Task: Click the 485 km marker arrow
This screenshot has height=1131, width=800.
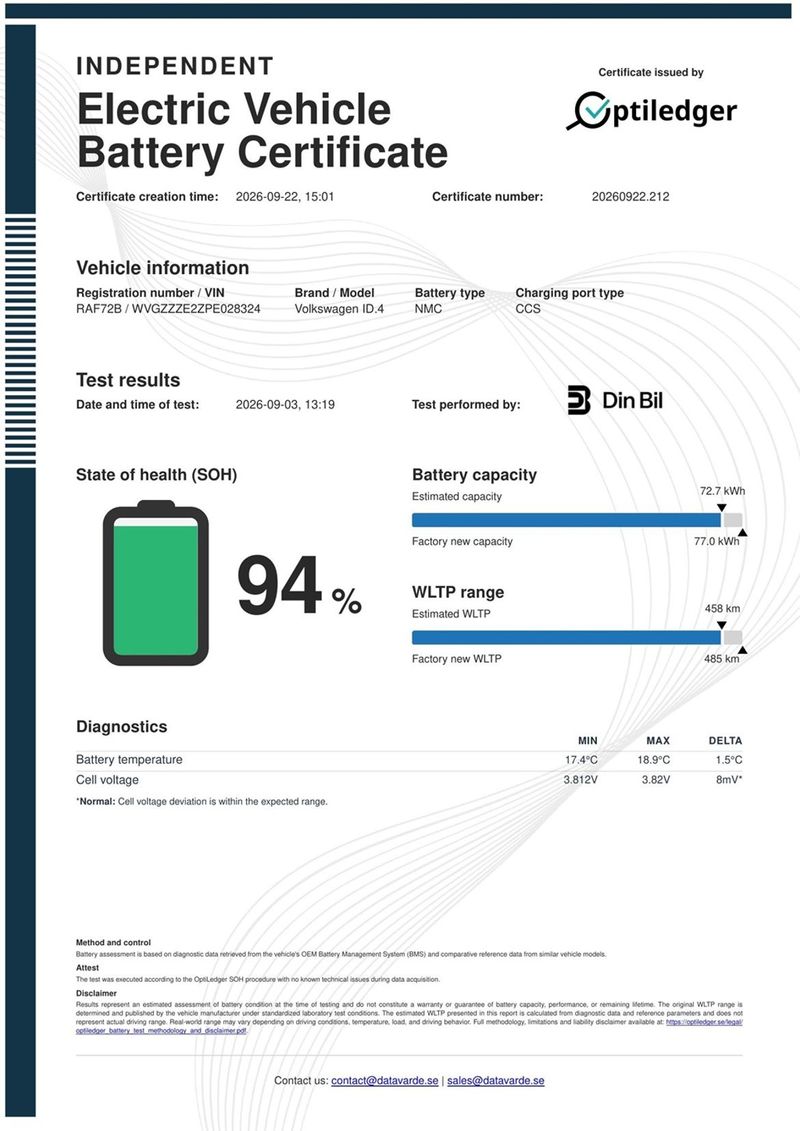Action: [742, 651]
